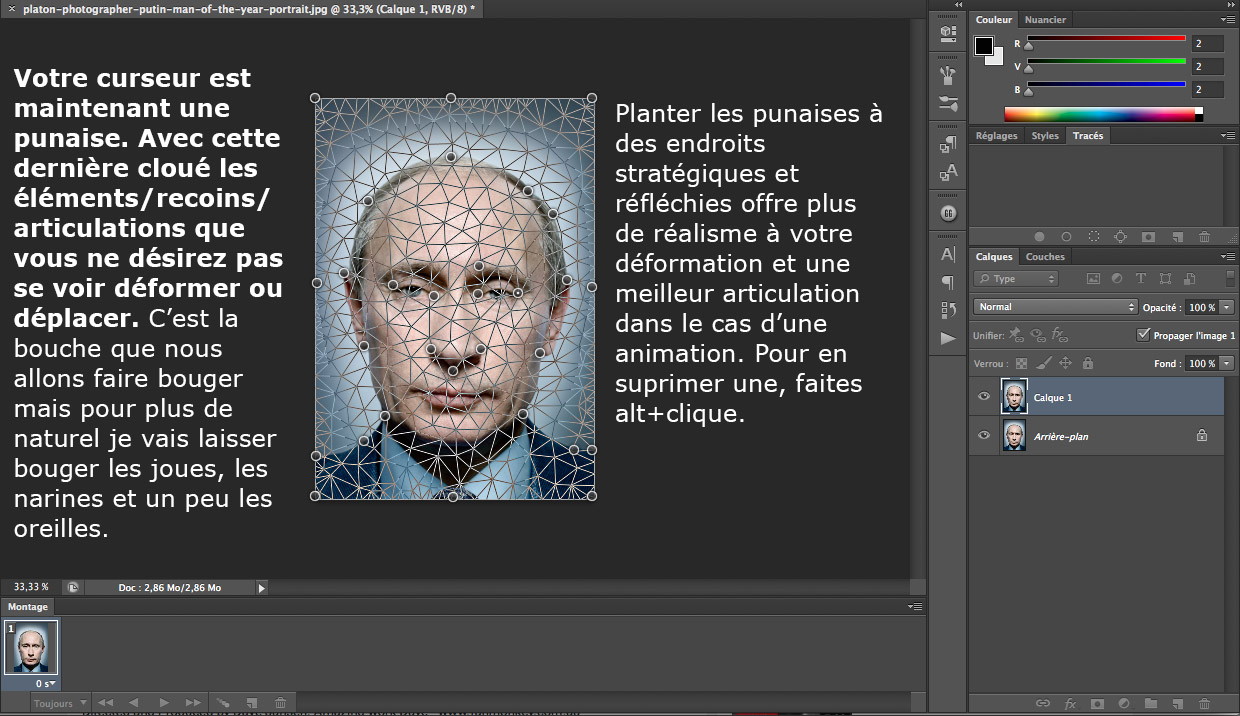
Task: Open the Toujours loop options dropdown
Action: pos(61,704)
